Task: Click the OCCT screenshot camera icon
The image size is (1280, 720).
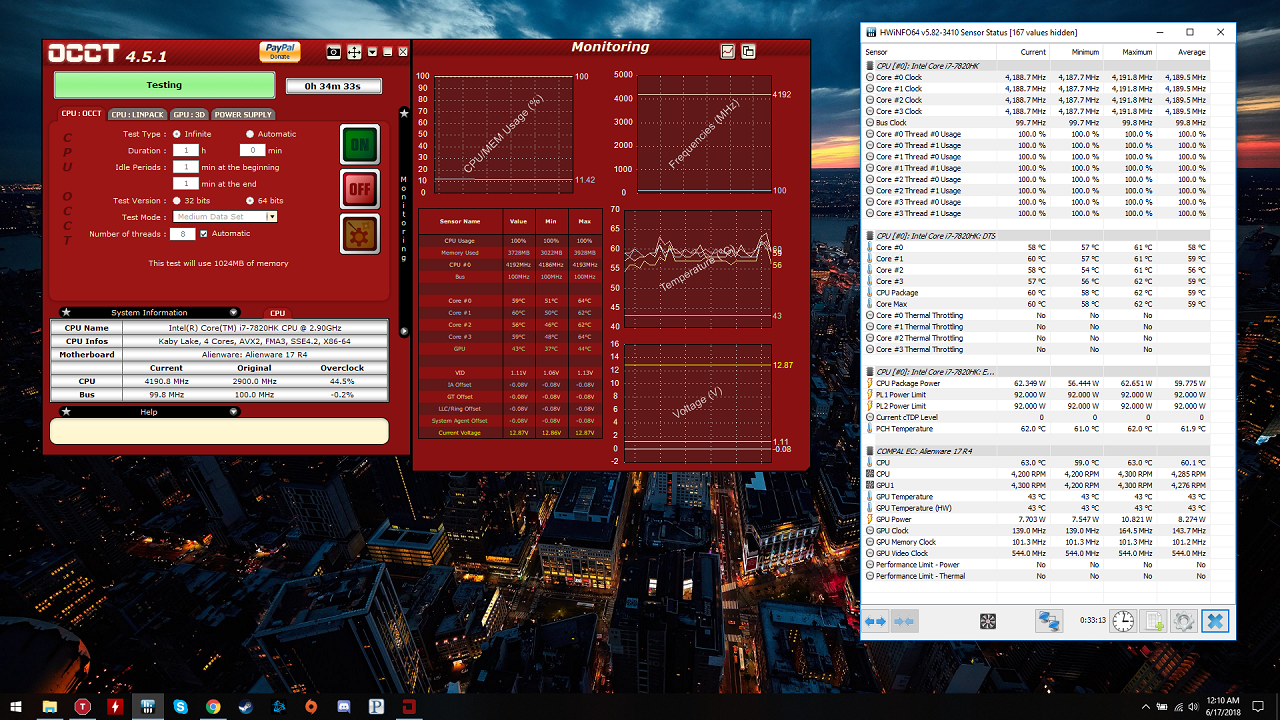Action: tap(334, 52)
